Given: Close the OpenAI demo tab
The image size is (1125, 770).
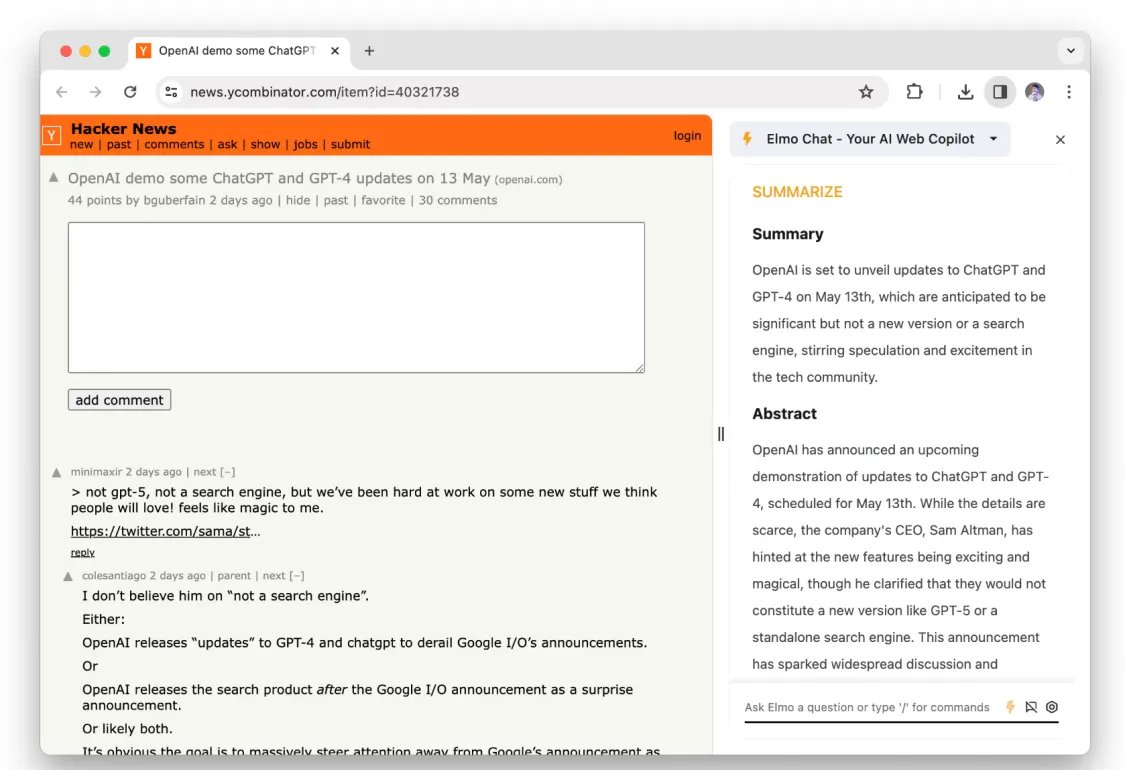Looking at the screenshot, I should 334,51.
